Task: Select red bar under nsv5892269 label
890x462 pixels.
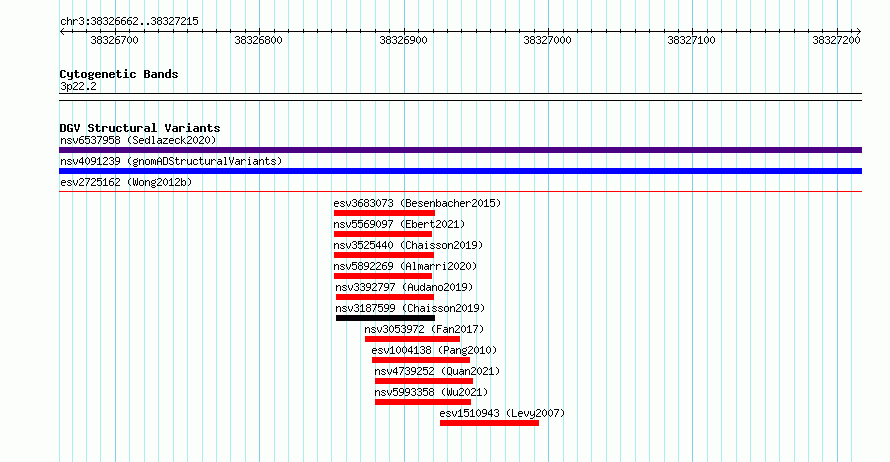Action: tap(383, 276)
